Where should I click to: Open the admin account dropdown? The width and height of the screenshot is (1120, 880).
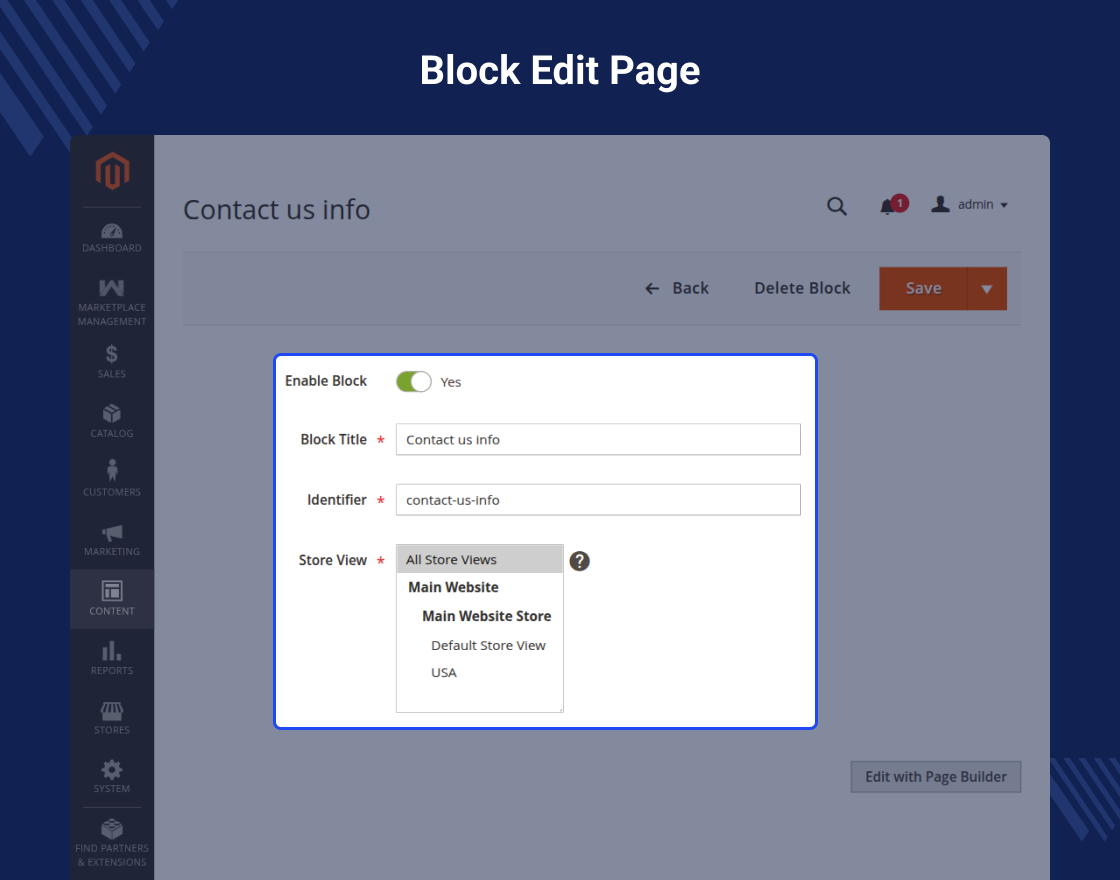pos(969,205)
